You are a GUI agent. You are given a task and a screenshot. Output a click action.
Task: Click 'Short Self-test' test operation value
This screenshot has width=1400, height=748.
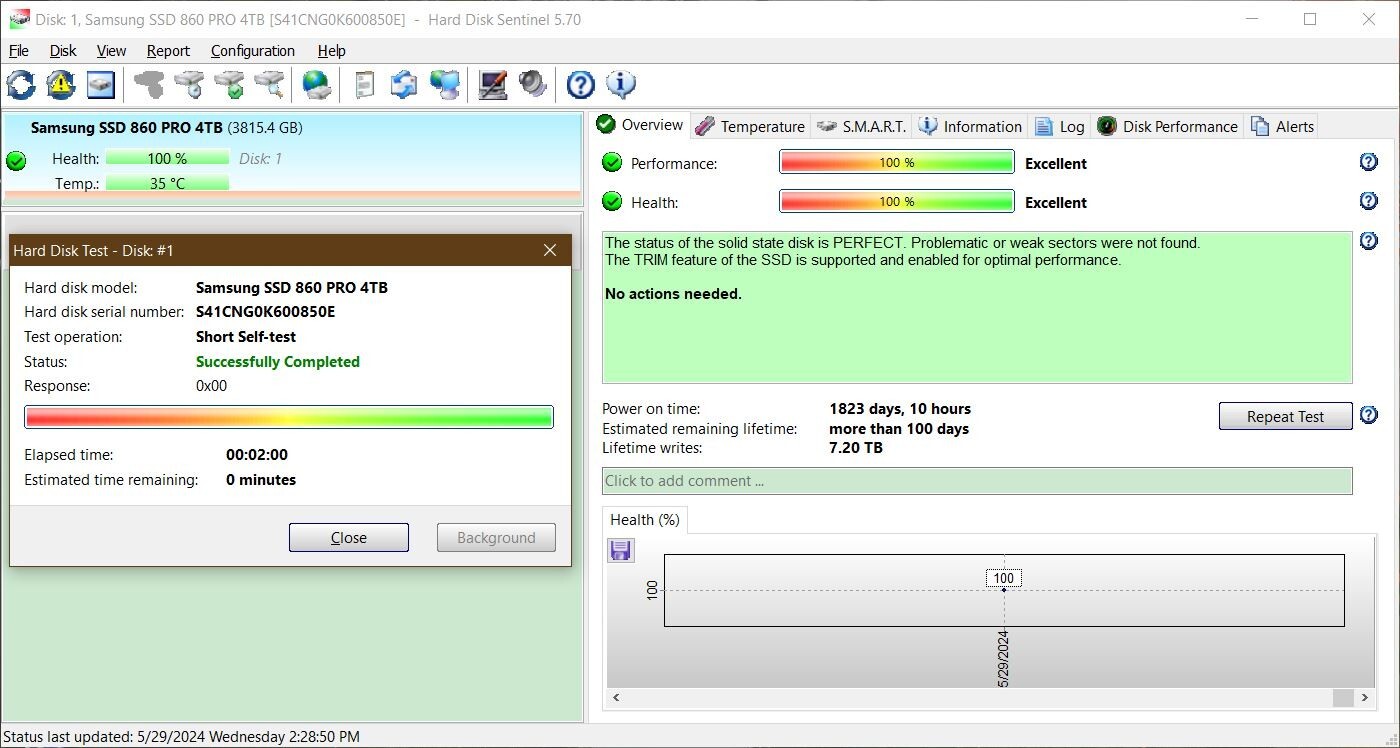[246, 336]
